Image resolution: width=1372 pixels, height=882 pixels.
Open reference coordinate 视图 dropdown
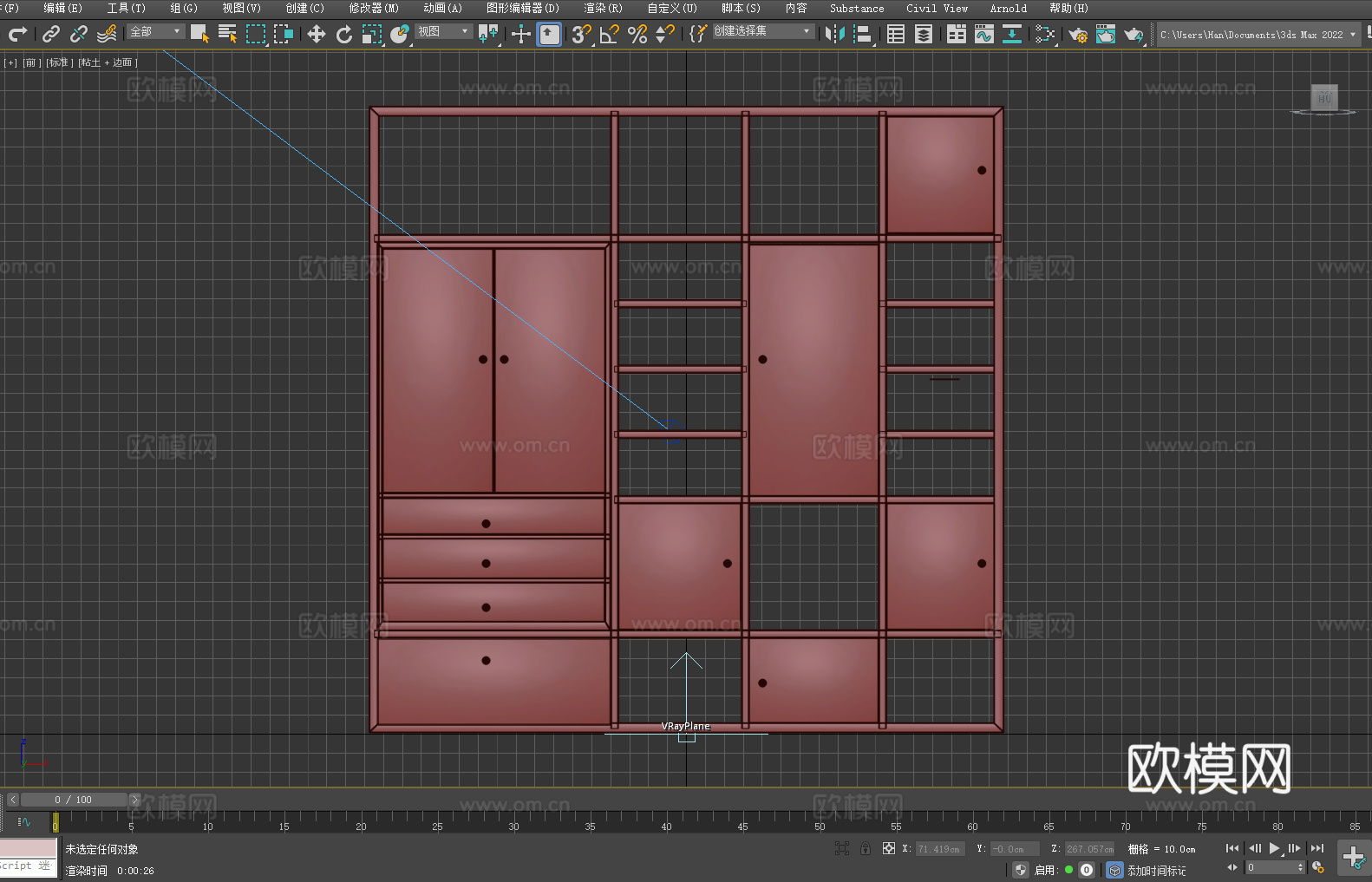[443, 31]
